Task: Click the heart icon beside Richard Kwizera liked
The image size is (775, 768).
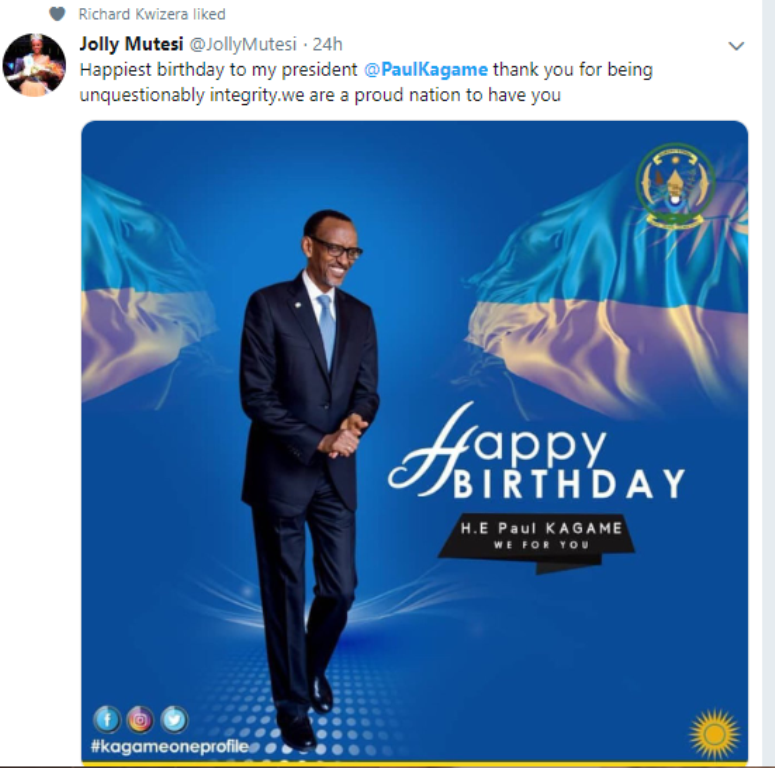Action: [57, 14]
